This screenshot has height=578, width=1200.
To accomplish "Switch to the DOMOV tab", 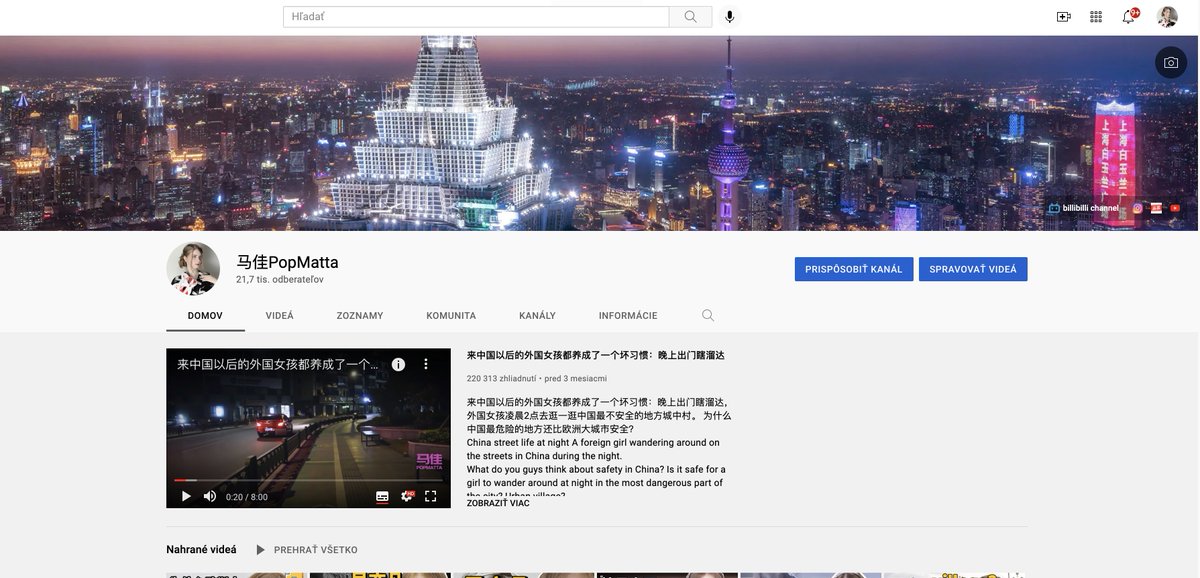I will [x=205, y=316].
